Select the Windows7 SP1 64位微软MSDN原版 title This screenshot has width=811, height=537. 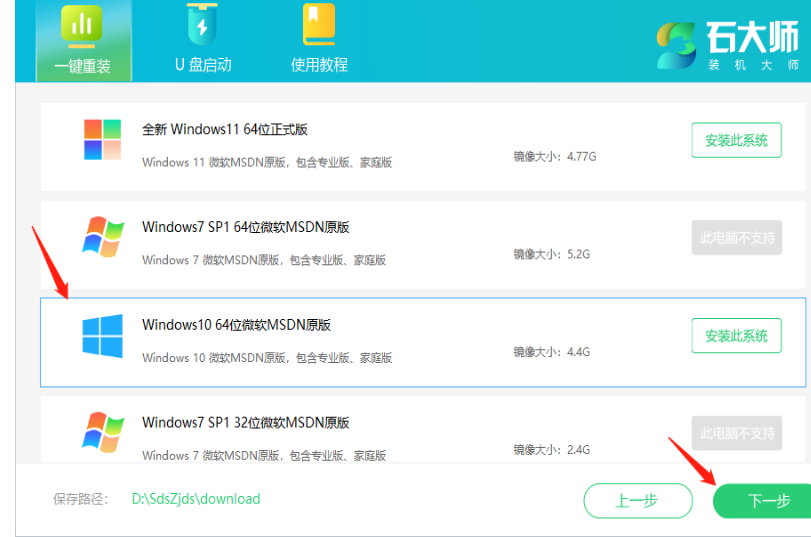246,227
